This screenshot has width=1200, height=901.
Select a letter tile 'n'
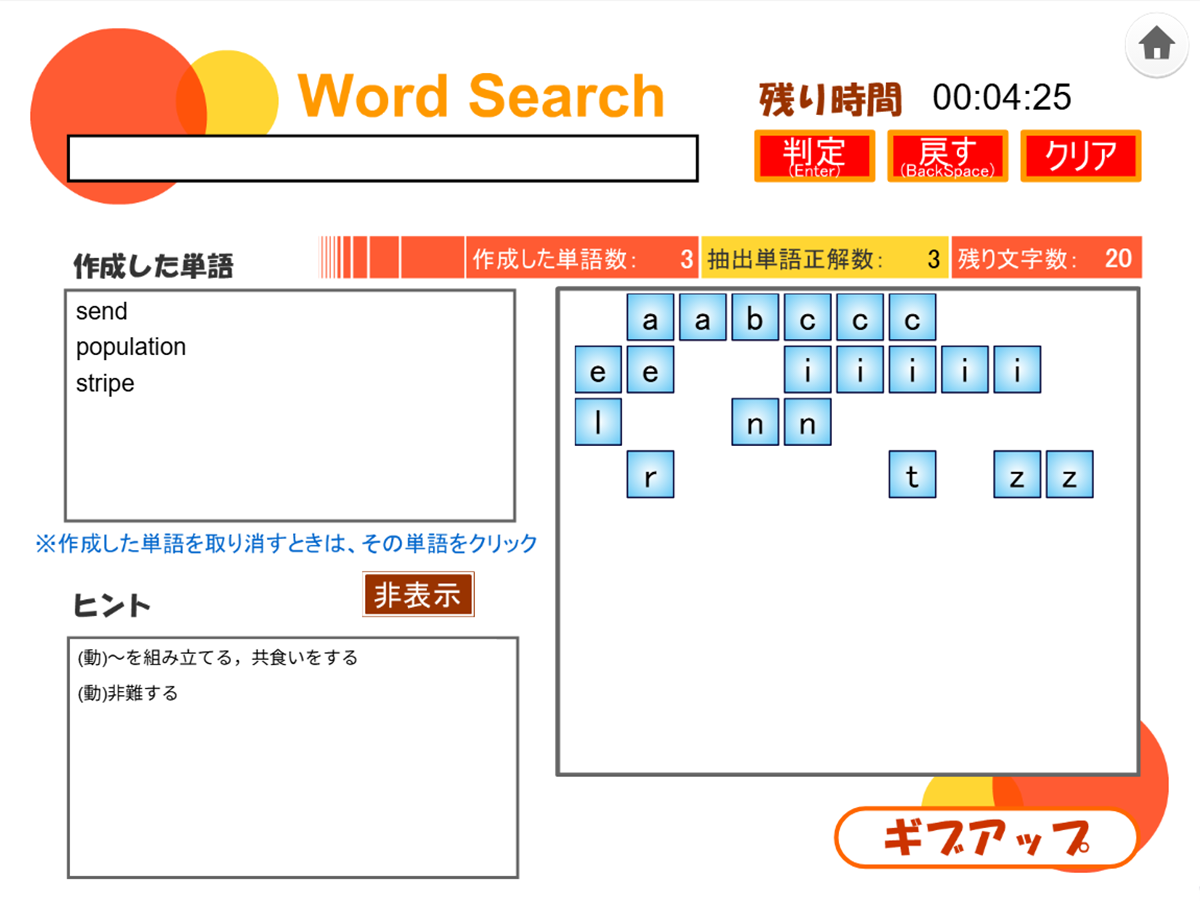click(754, 422)
